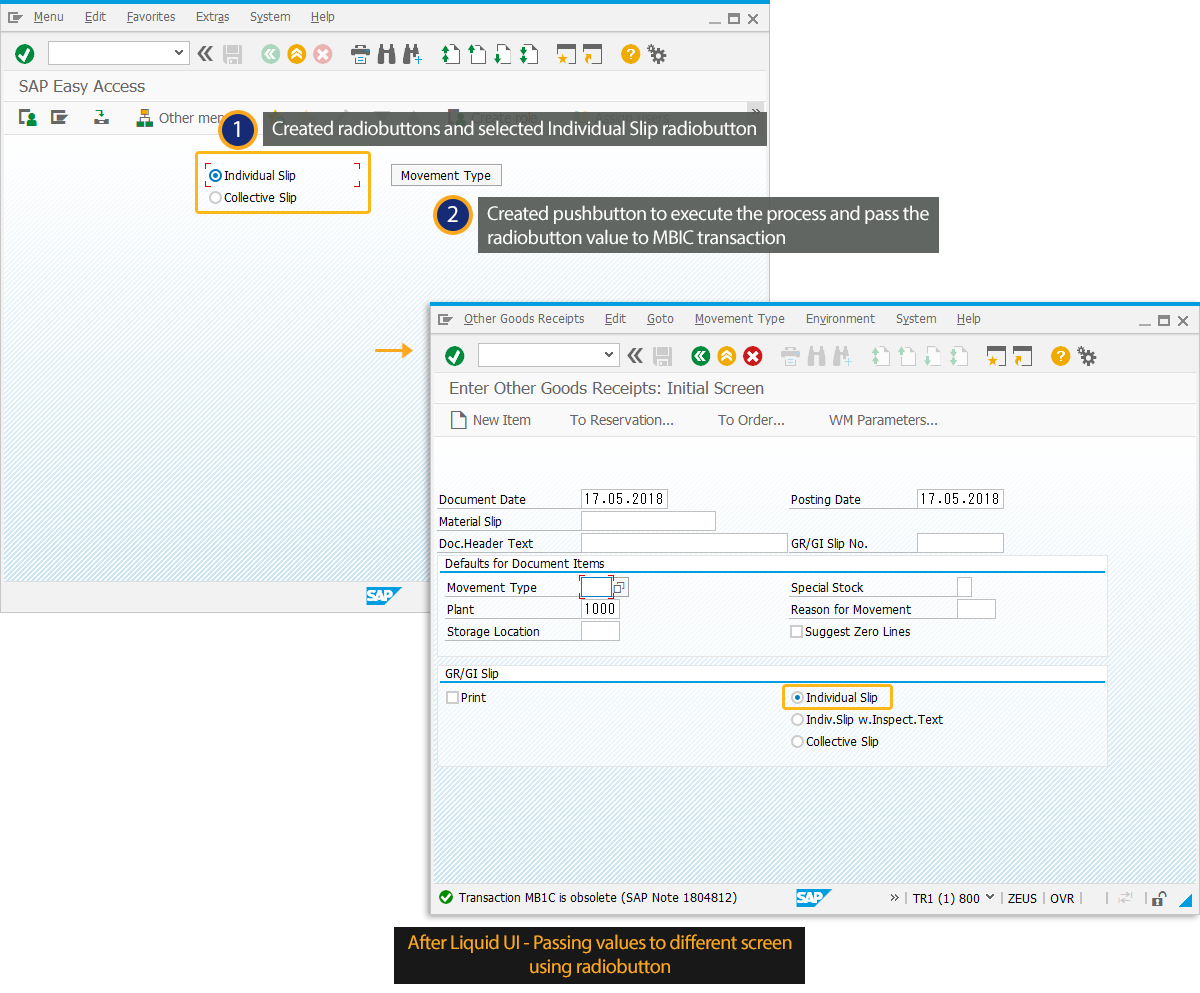
Task: Click the Find binoculars icon in SAP Easy Access
Action: [x=386, y=54]
